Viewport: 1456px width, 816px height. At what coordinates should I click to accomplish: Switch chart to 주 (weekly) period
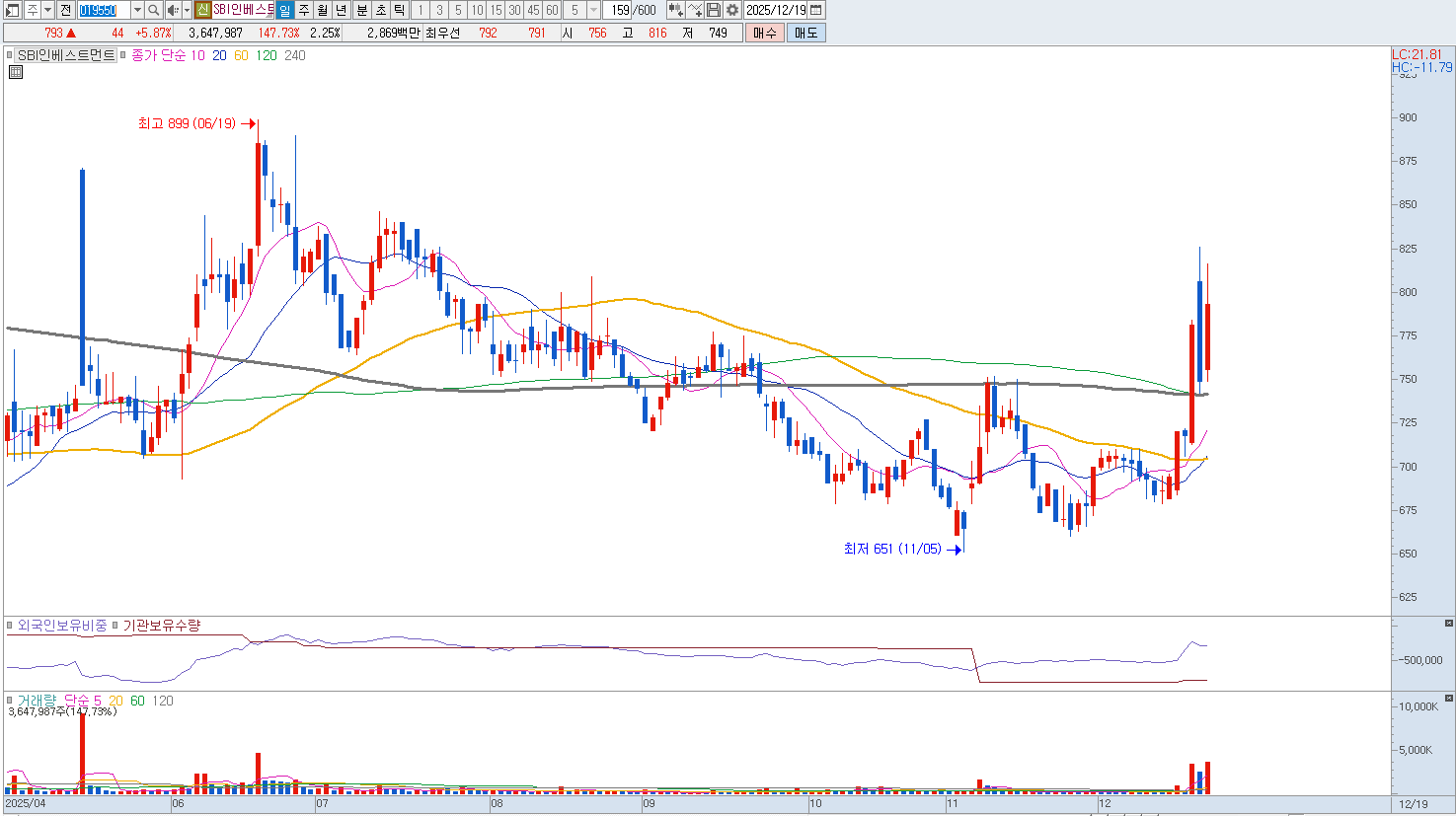(x=304, y=10)
